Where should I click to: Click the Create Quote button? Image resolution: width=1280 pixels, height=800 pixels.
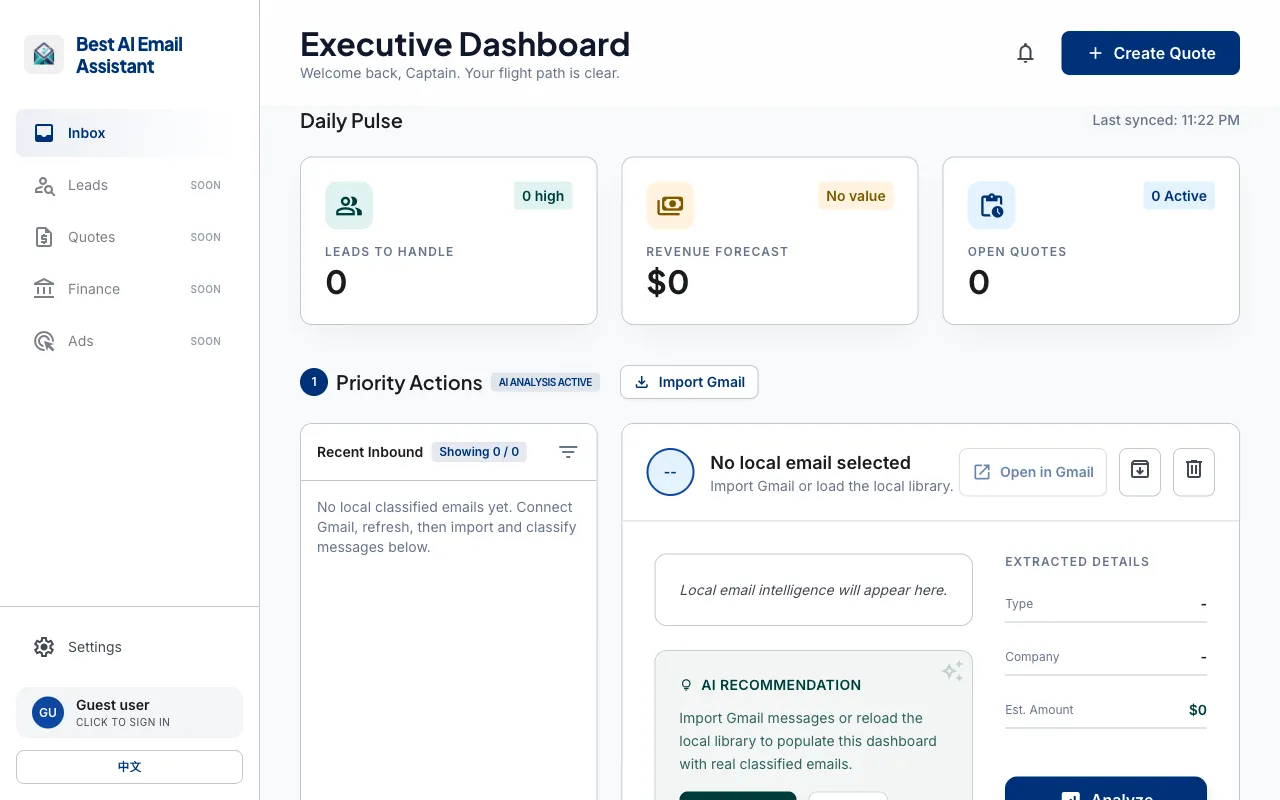pos(1150,53)
